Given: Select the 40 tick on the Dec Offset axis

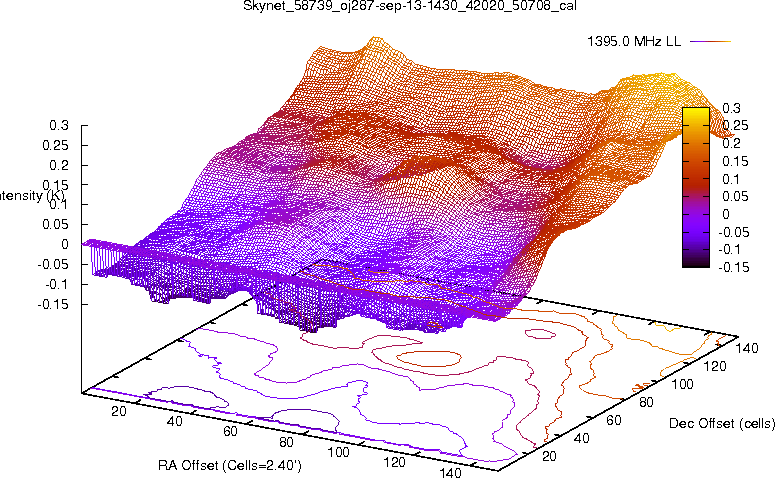Looking at the screenshot, I should pos(581,438).
